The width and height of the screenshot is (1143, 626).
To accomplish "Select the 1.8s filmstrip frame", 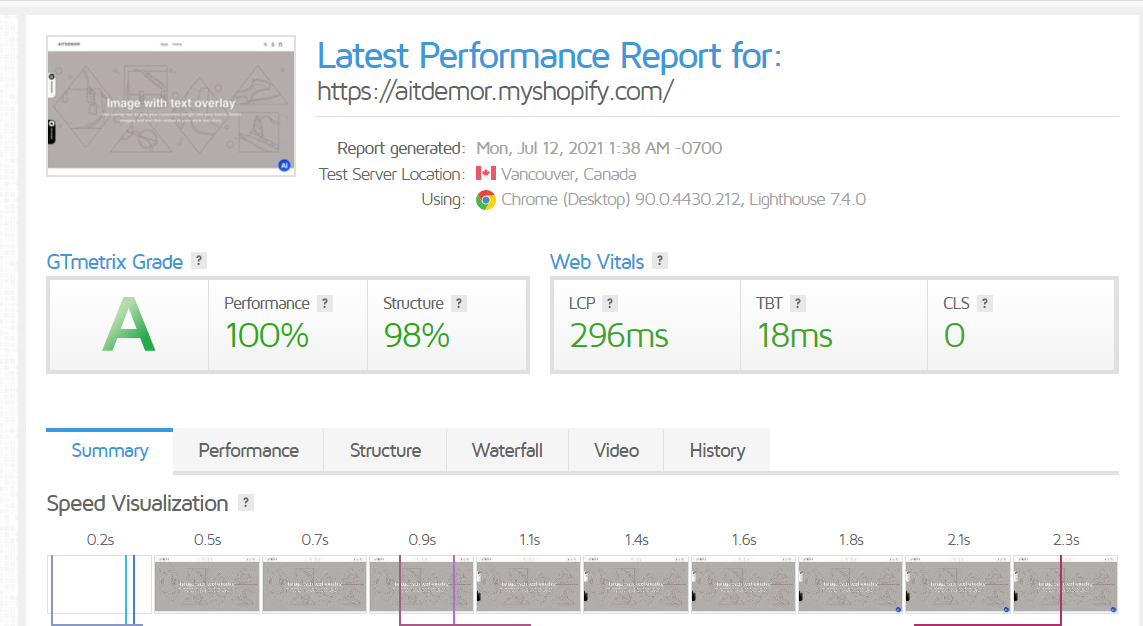I will [x=850, y=584].
